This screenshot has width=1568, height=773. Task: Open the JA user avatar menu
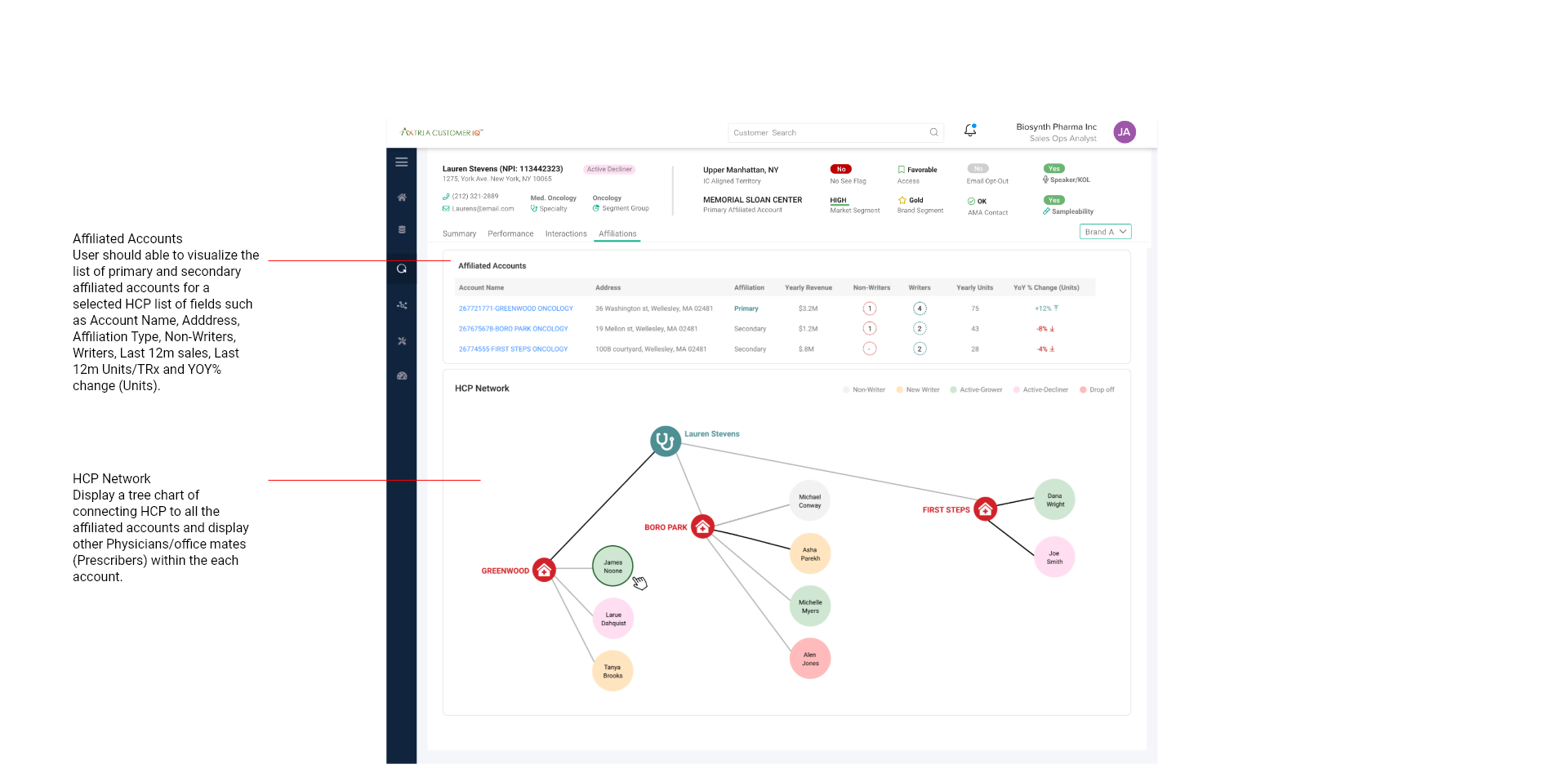pos(1124,132)
